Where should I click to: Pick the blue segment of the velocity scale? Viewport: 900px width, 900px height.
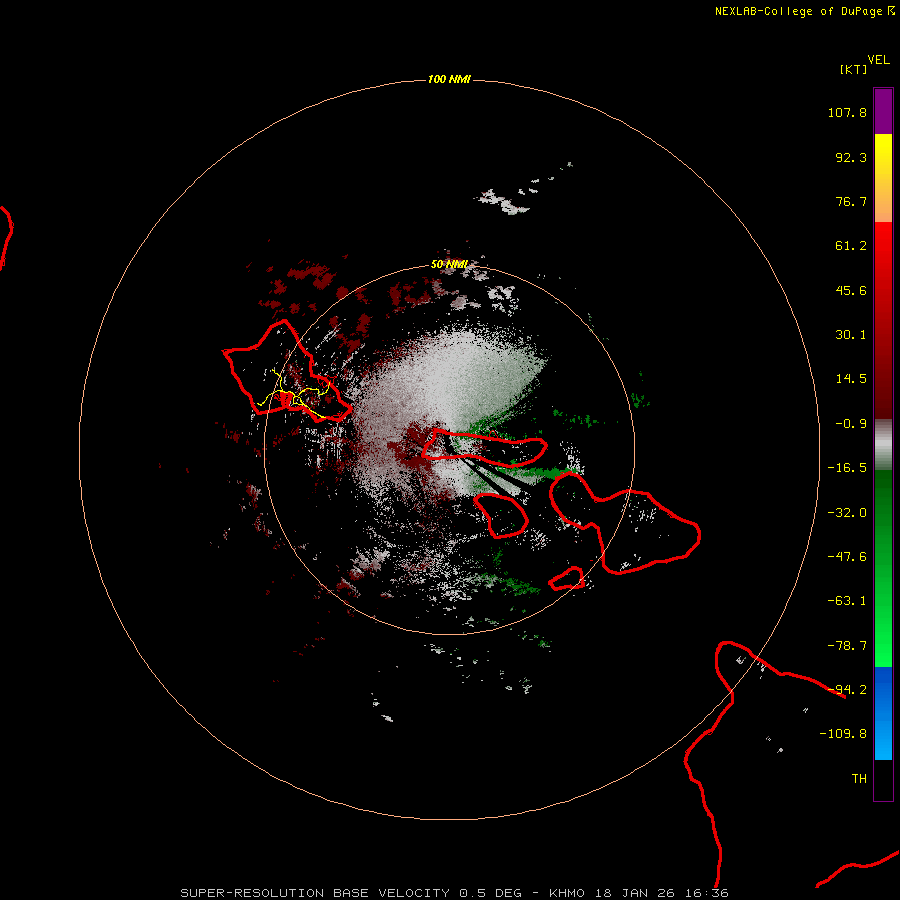coord(883,713)
